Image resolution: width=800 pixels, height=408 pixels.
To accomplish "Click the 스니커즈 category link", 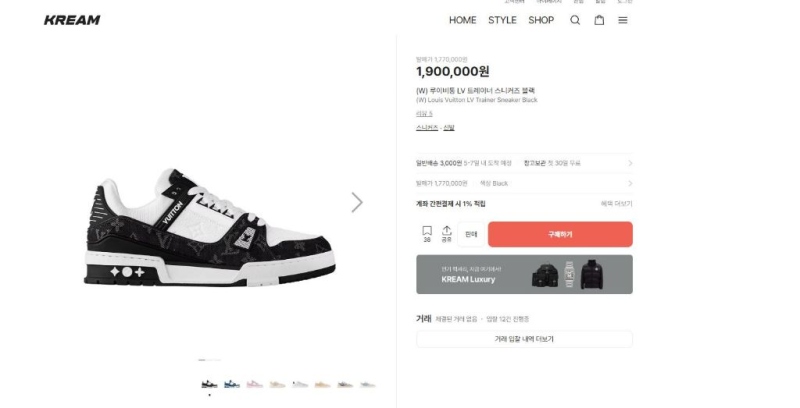I will click(426, 128).
